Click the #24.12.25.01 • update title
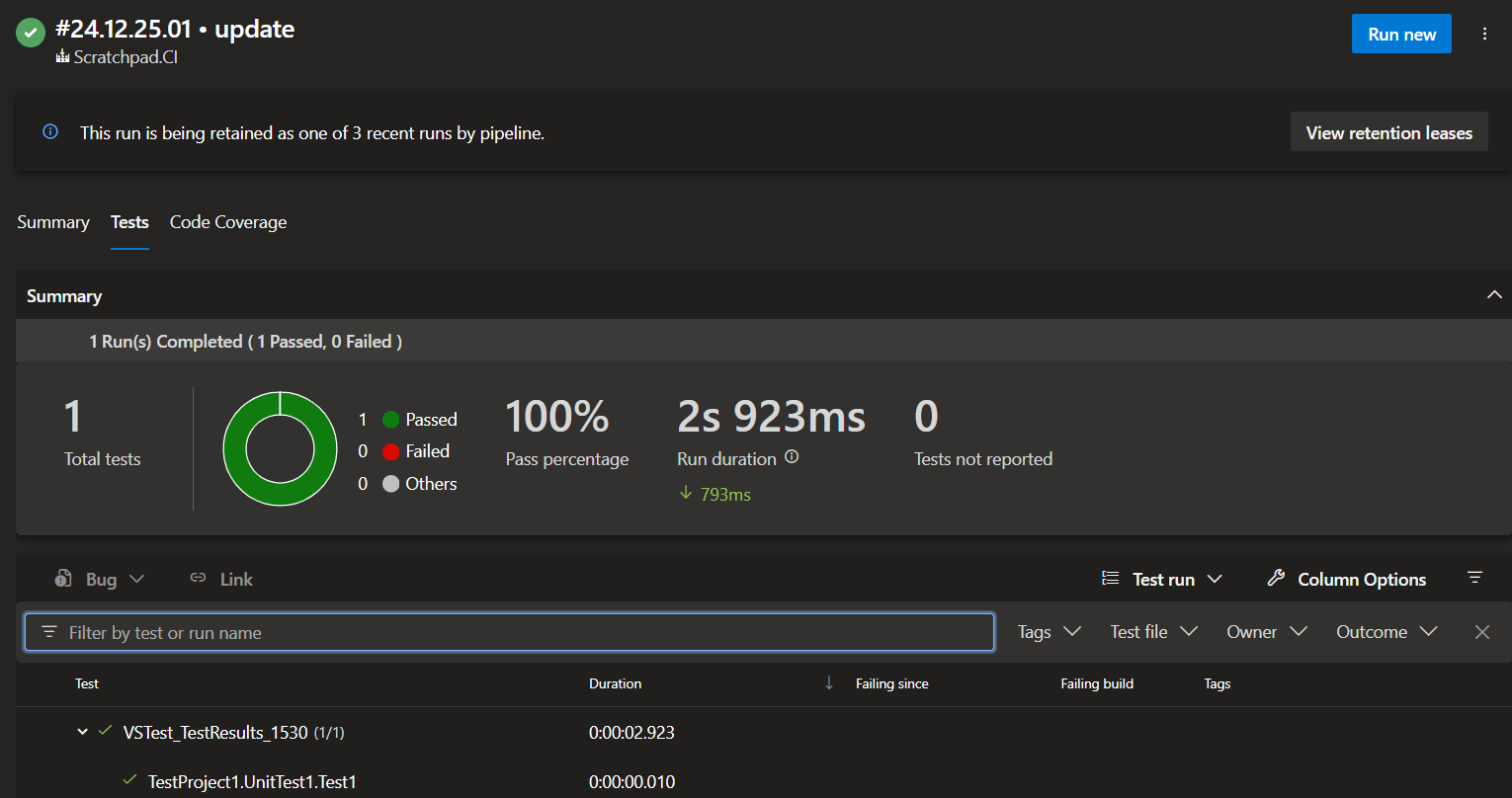 pos(175,29)
